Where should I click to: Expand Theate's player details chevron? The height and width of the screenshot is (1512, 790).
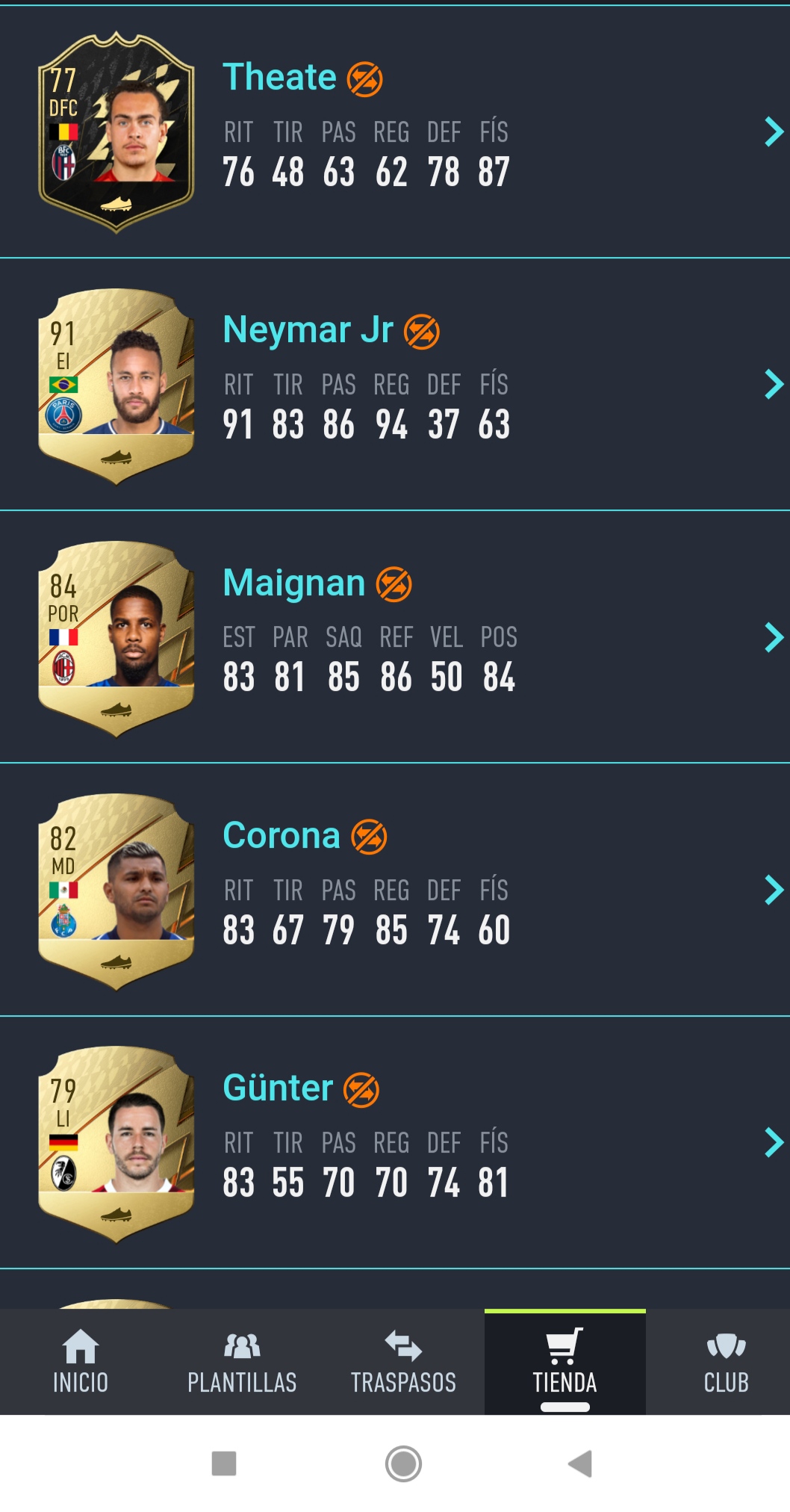click(774, 132)
